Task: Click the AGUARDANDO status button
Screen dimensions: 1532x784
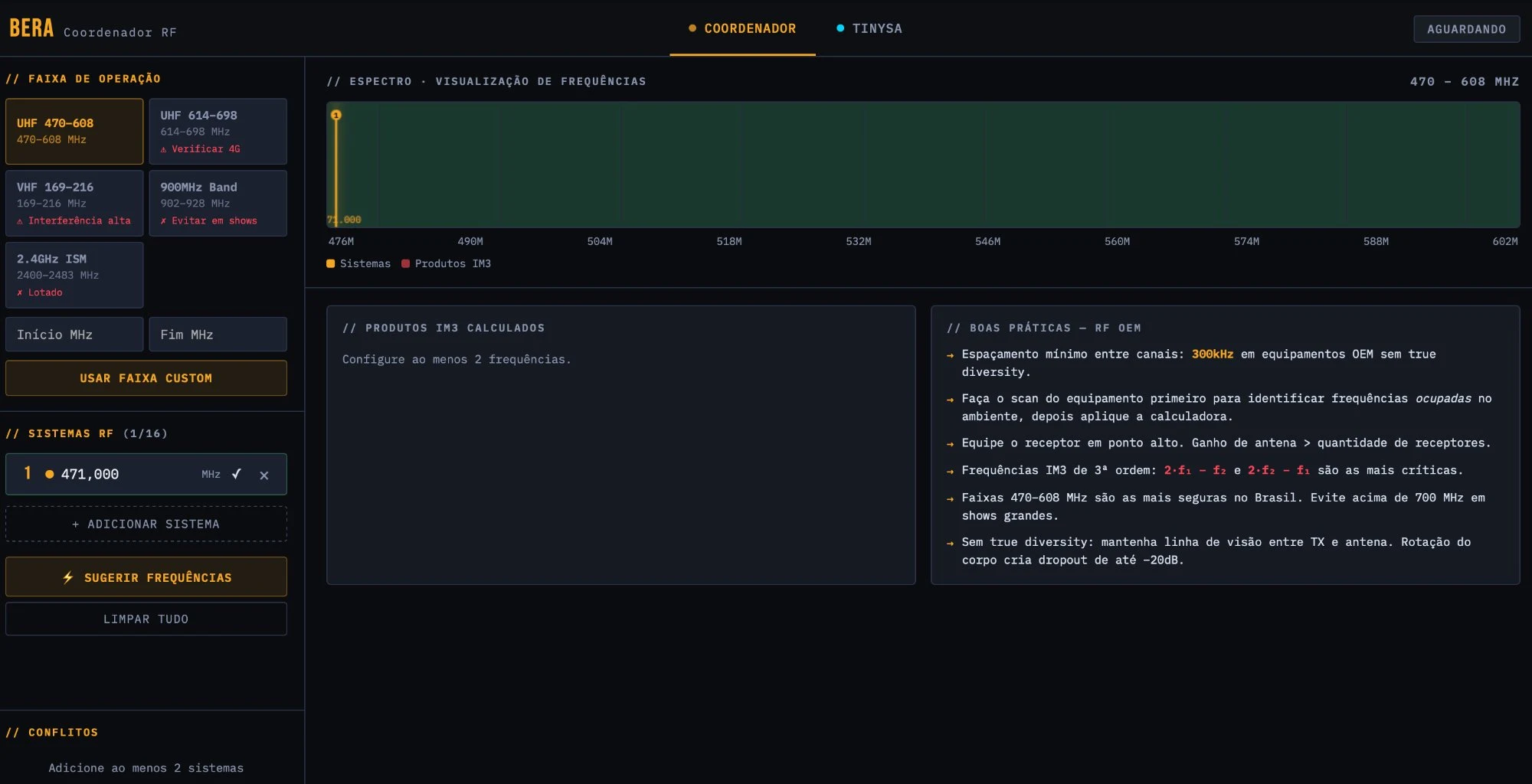Action: [x=1466, y=28]
